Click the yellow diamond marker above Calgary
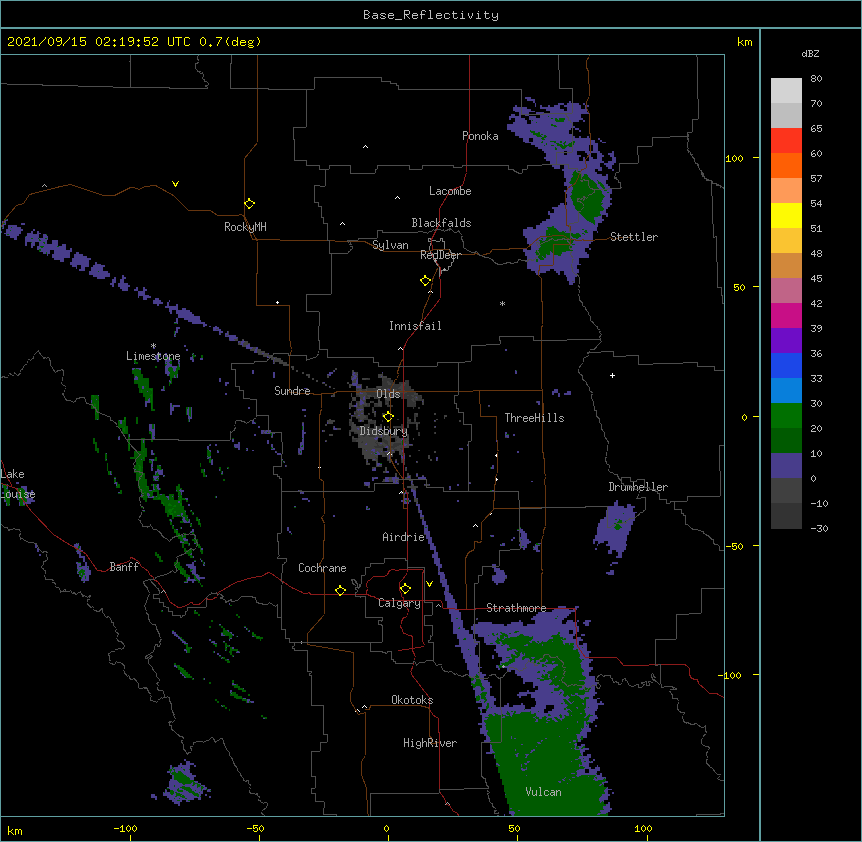862x842 pixels. tap(405, 589)
